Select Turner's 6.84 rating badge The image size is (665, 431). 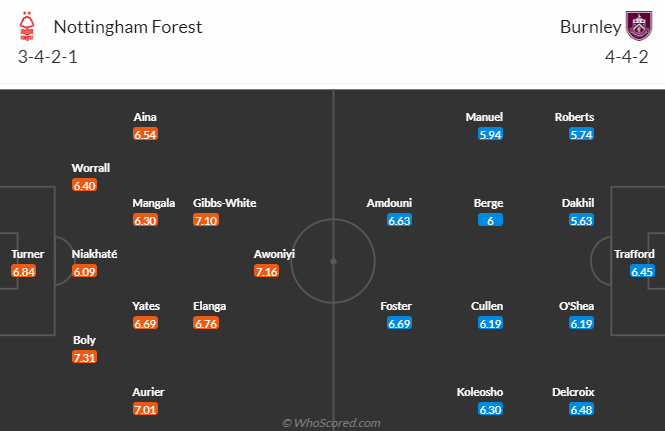pos(24,271)
